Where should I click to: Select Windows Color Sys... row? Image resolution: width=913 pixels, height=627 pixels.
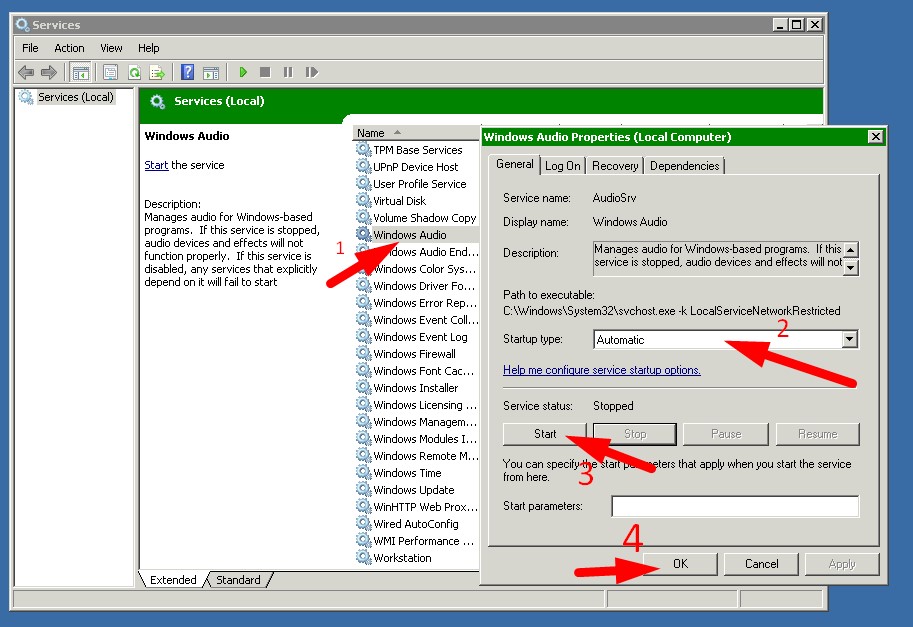pyautogui.click(x=424, y=269)
